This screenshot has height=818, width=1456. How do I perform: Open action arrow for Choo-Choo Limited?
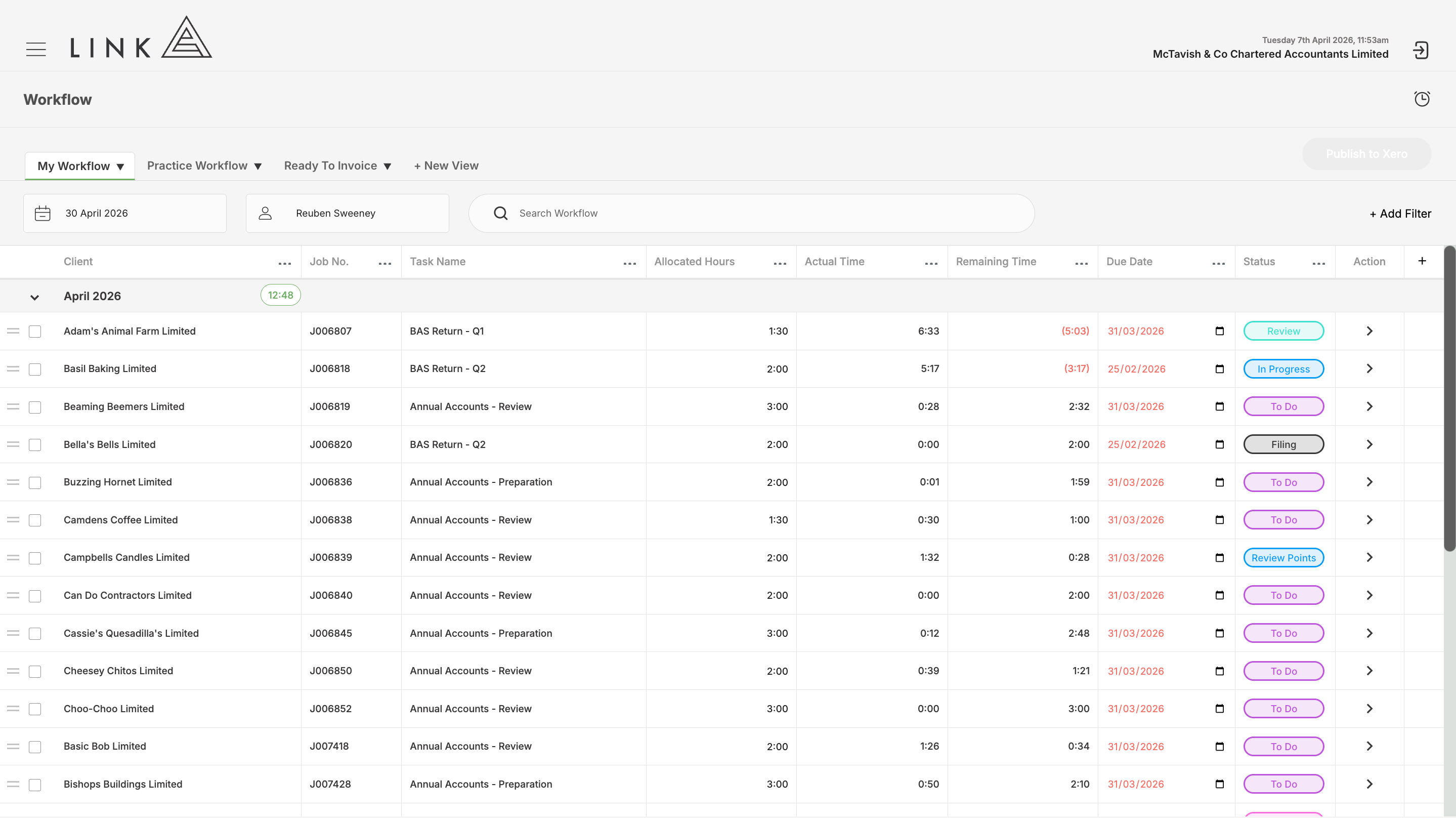[x=1369, y=709]
